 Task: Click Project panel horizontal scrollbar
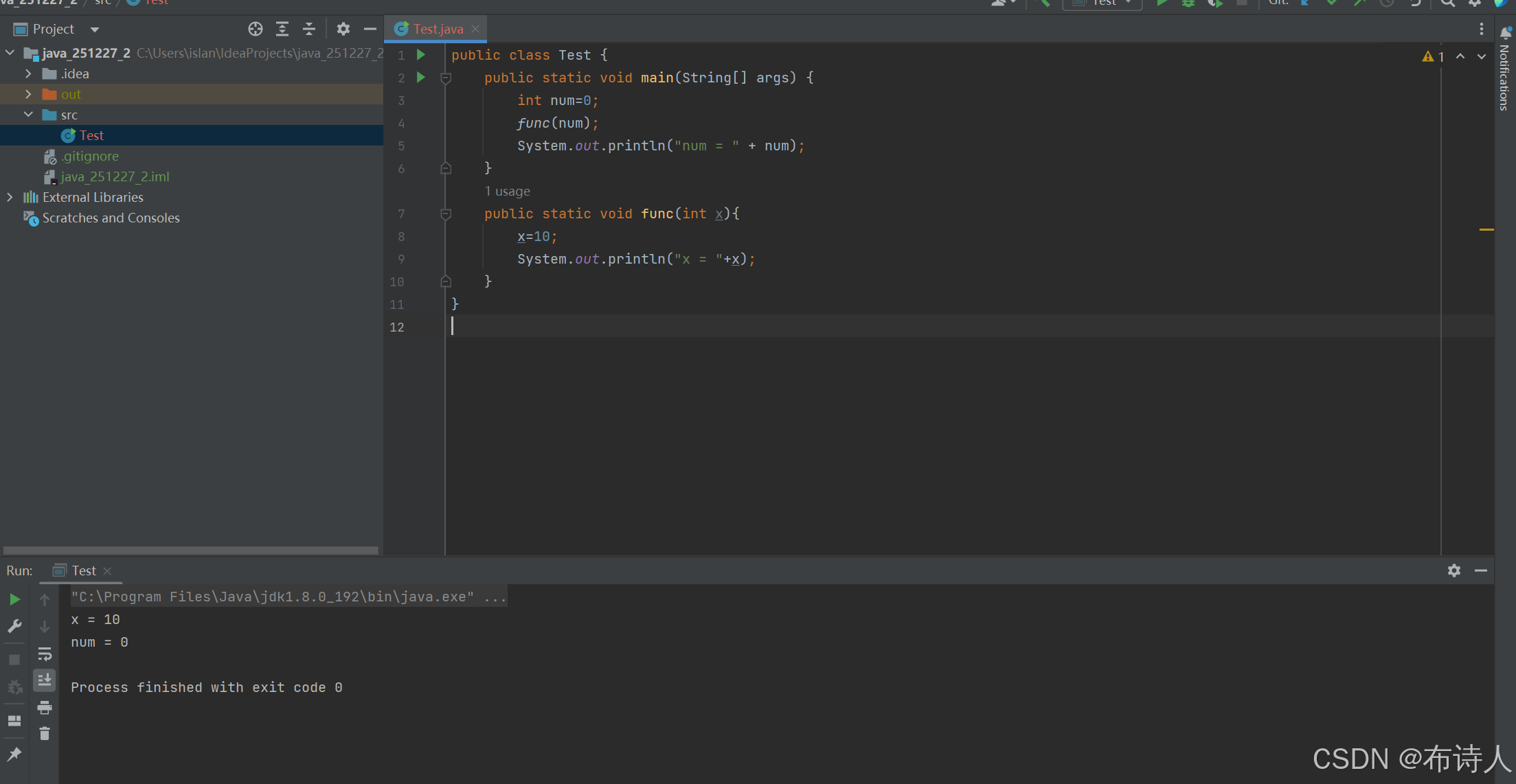[x=190, y=550]
